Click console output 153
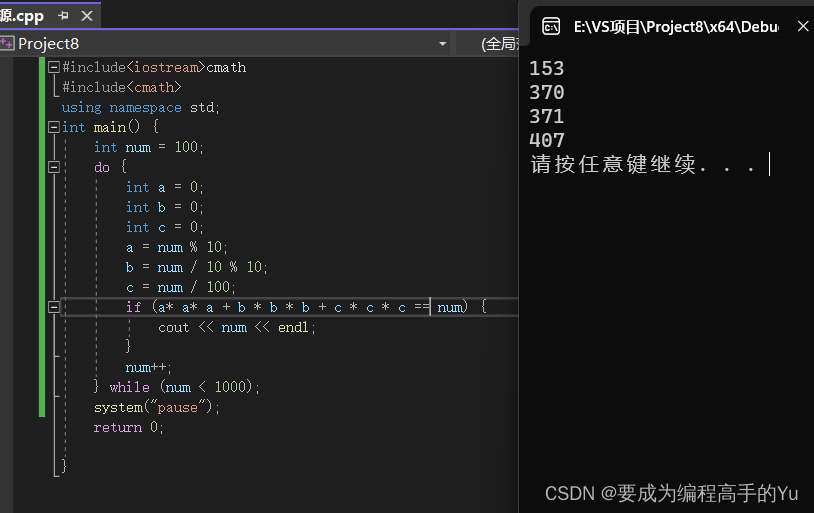 [547, 69]
